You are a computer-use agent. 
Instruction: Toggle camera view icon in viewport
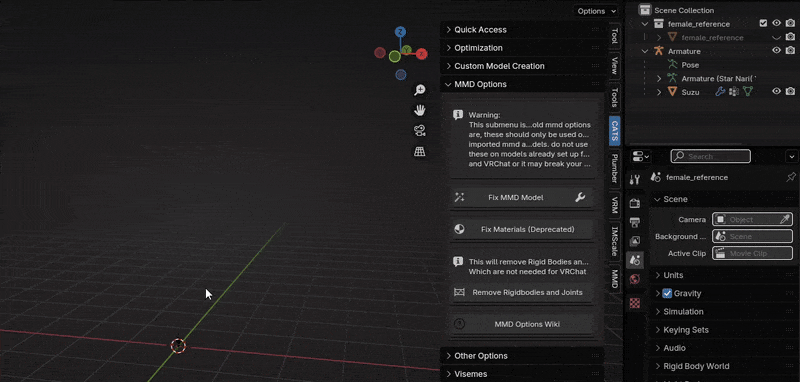(419, 131)
